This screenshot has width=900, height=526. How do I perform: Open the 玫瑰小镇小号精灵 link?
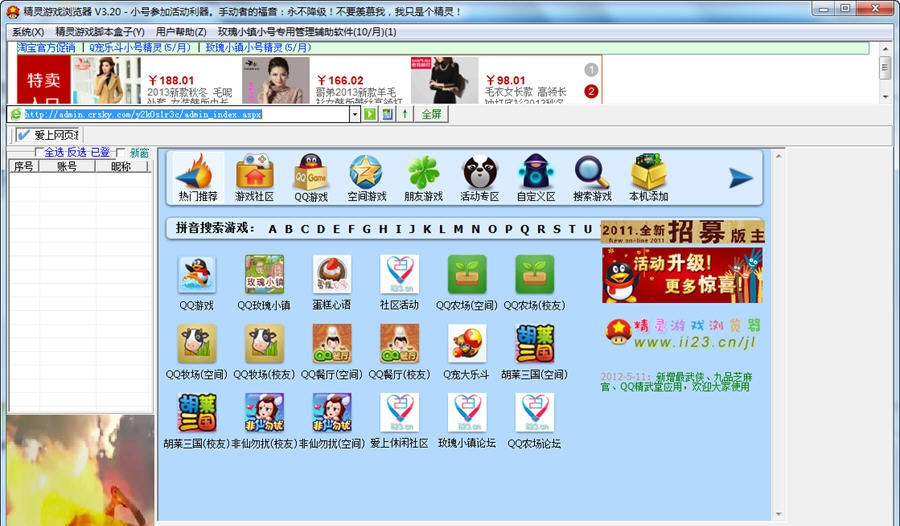coord(258,48)
